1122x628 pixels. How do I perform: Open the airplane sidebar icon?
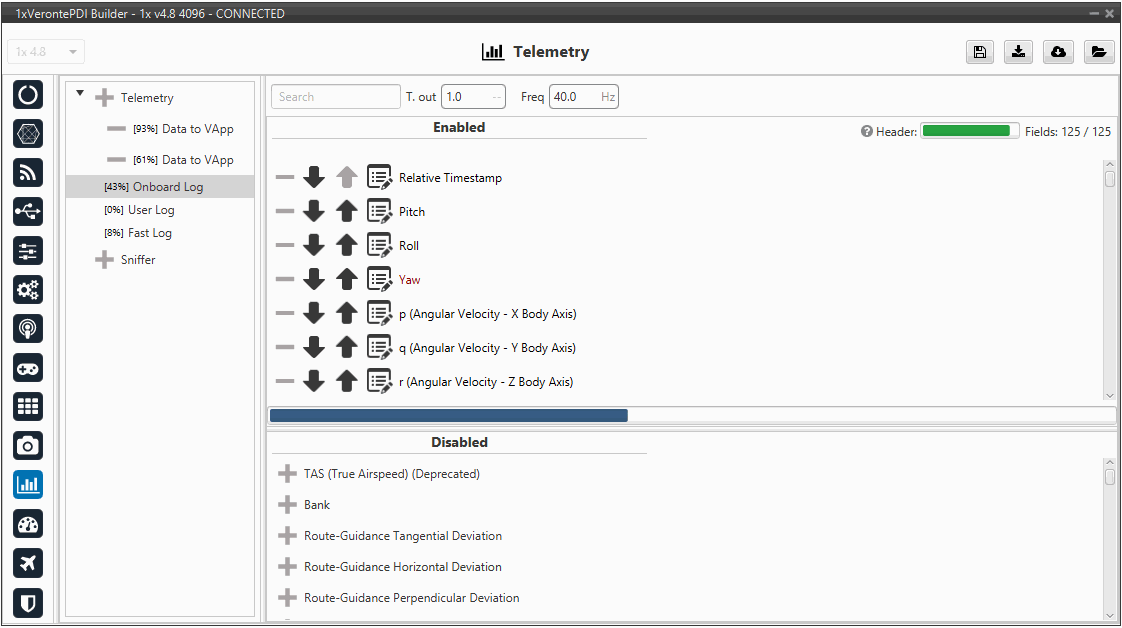pos(28,563)
